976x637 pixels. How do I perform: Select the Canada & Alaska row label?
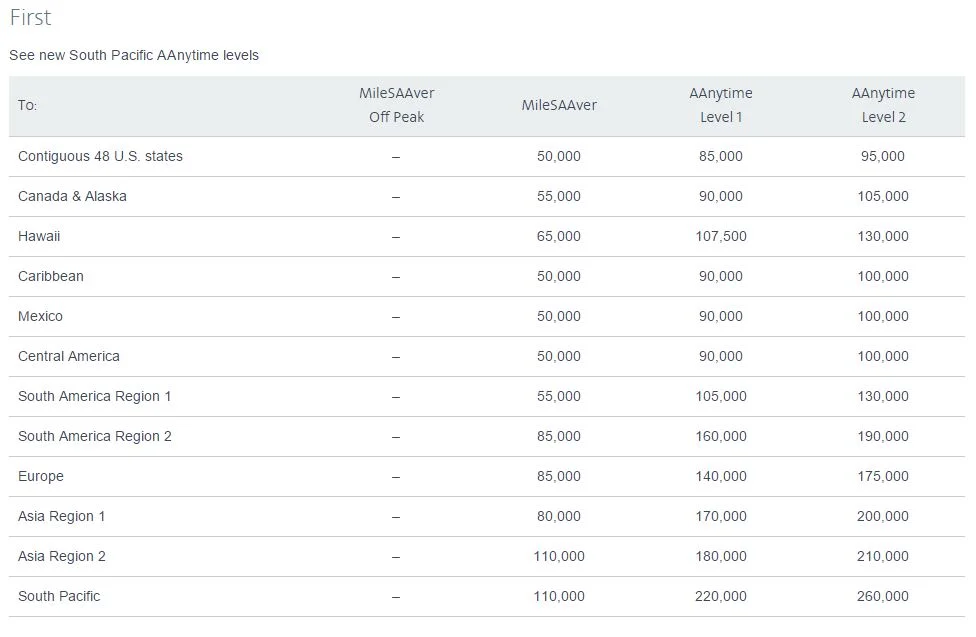point(72,196)
